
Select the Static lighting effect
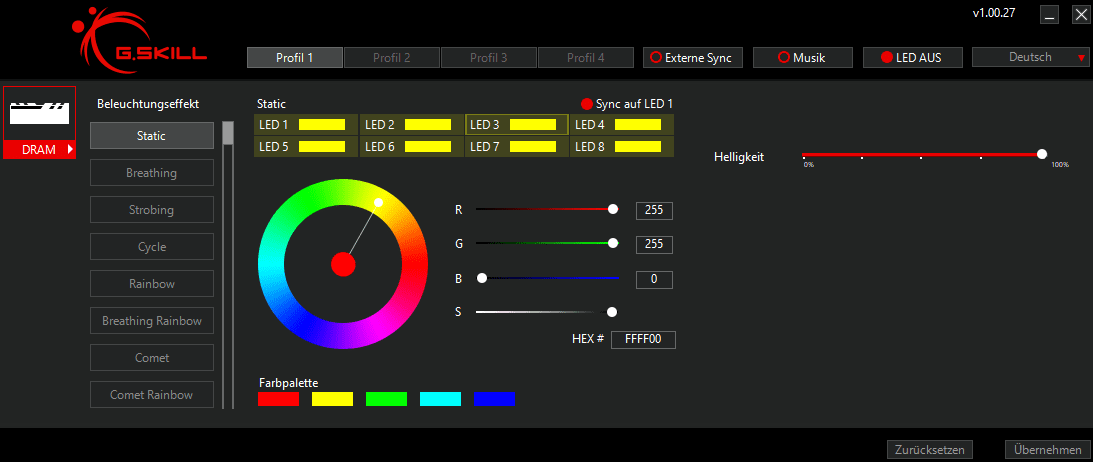point(151,136)
